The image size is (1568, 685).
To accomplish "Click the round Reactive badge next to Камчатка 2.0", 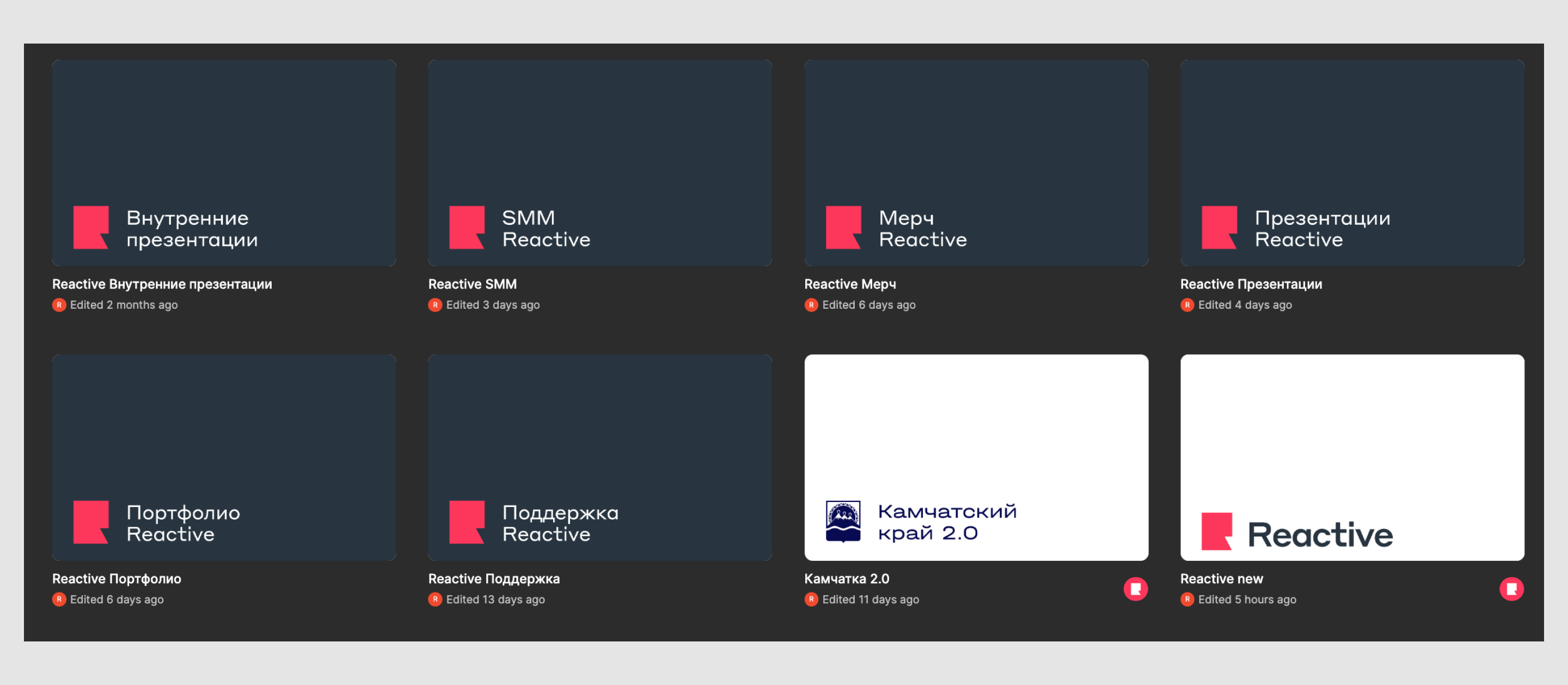I will click(1135, 589).
